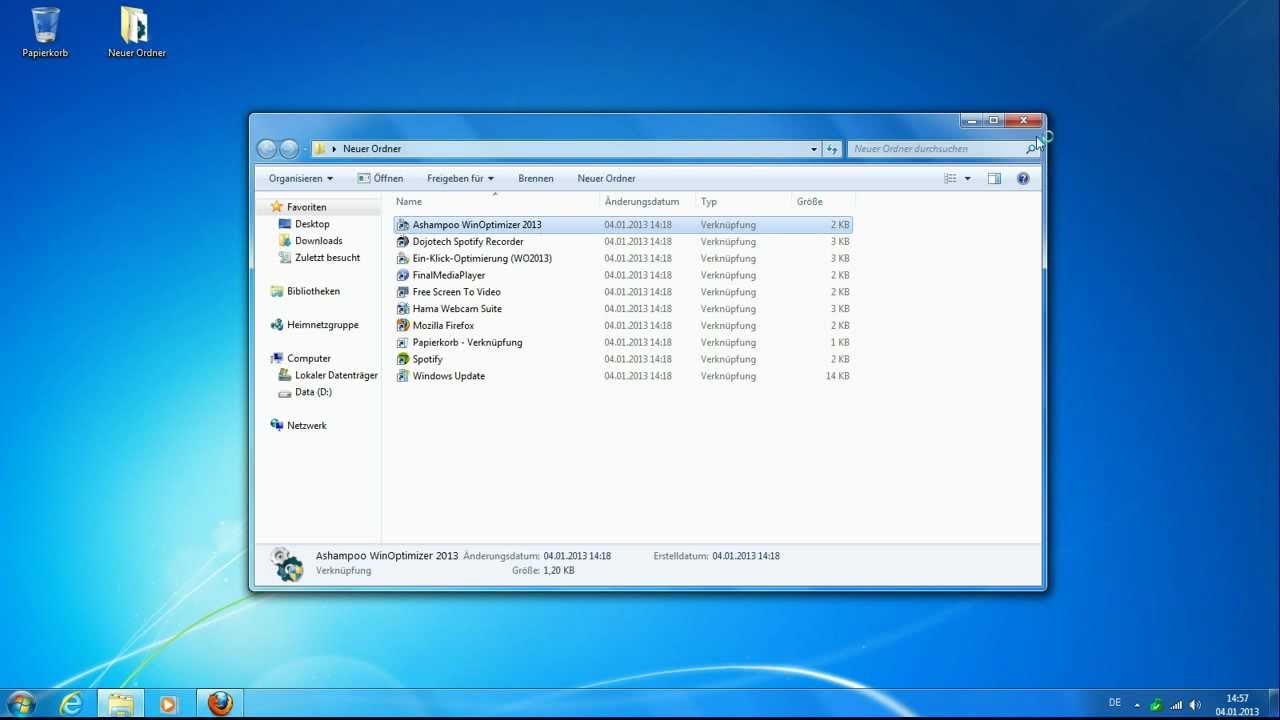Launch Internet Explorer from the taskbar
1280x720 pixels.
[71, 704]
